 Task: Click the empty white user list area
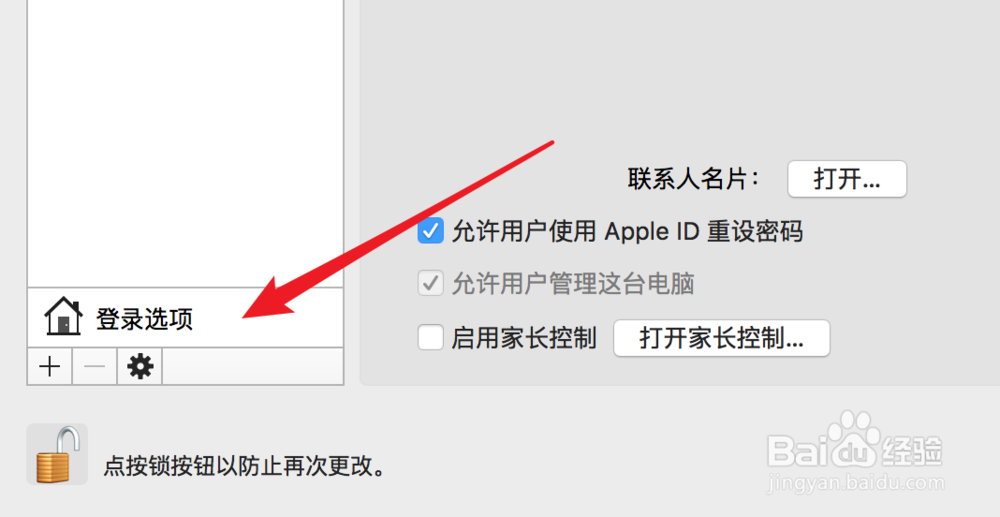point(185,143)
